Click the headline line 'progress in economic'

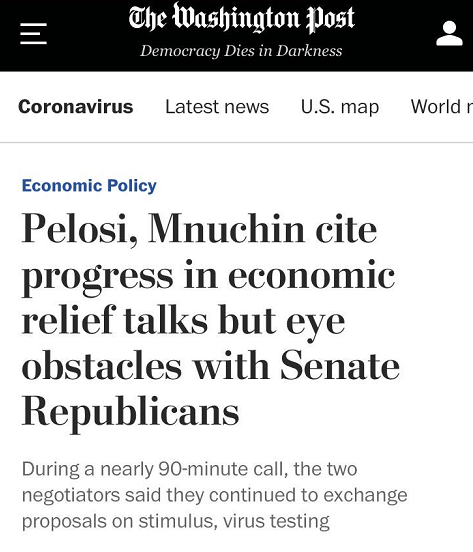point(208,278)
